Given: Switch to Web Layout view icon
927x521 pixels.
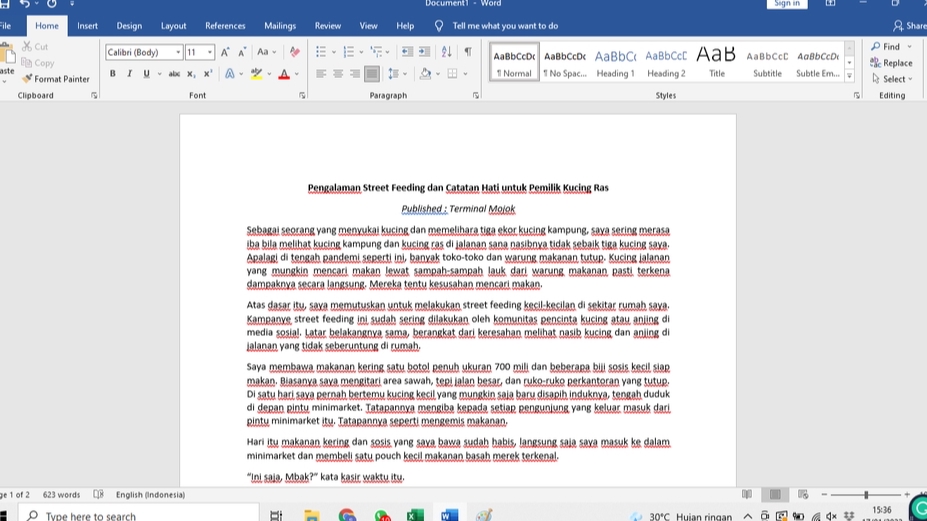Looking at the screenshot, I should tap(803, 494).
